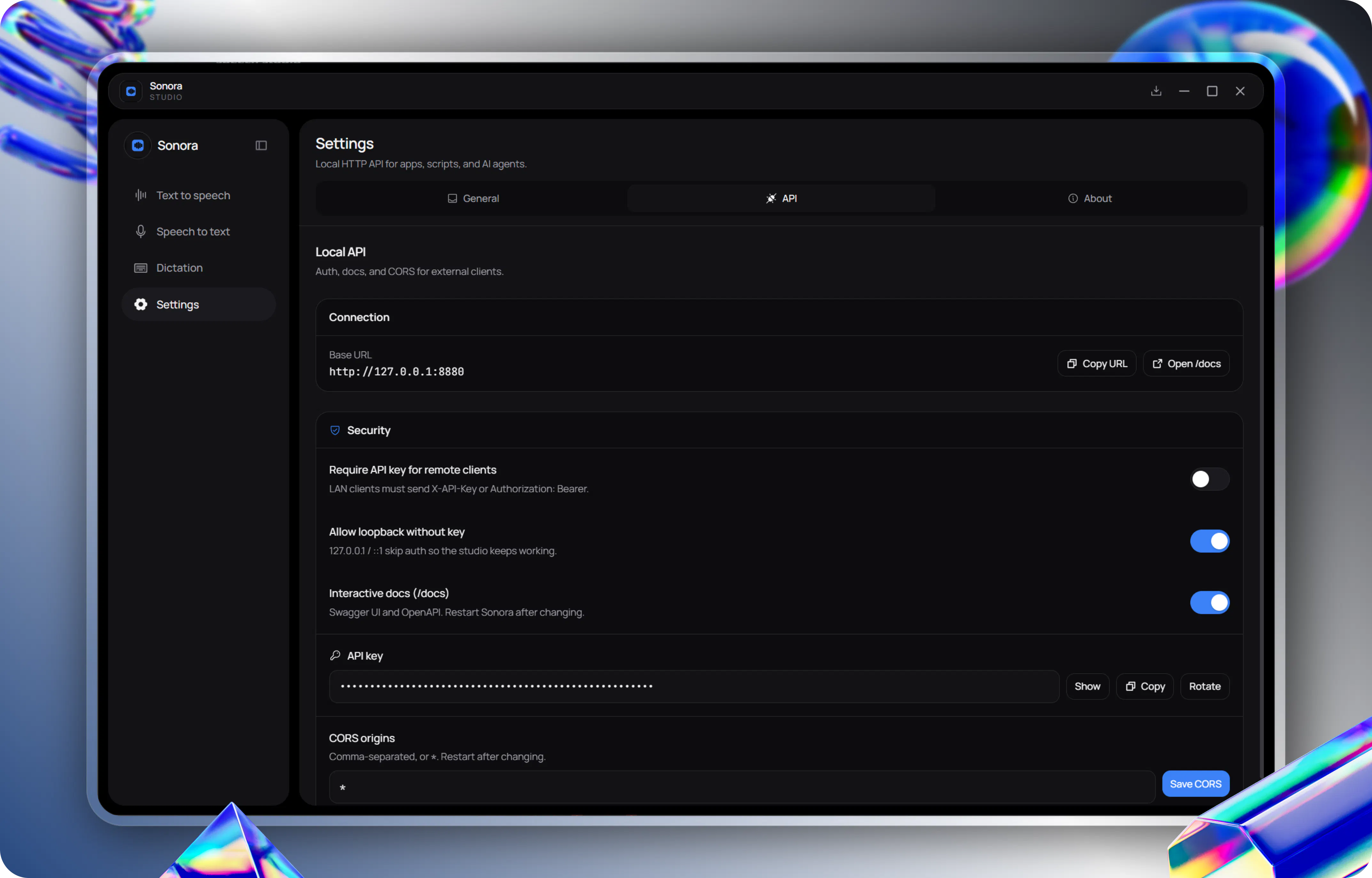Disable Allow loopback without key
The height and width of the screenshot is (878, 1372).
pos(1210,541)
